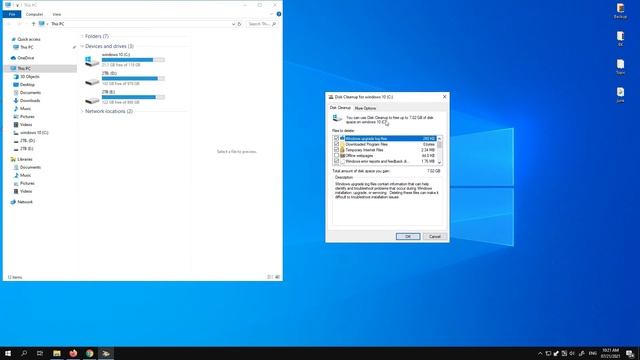The width and height of the screenshot is (640, 360).
Task: Select Libraries in the navigation pane
Action: (24, 159)
